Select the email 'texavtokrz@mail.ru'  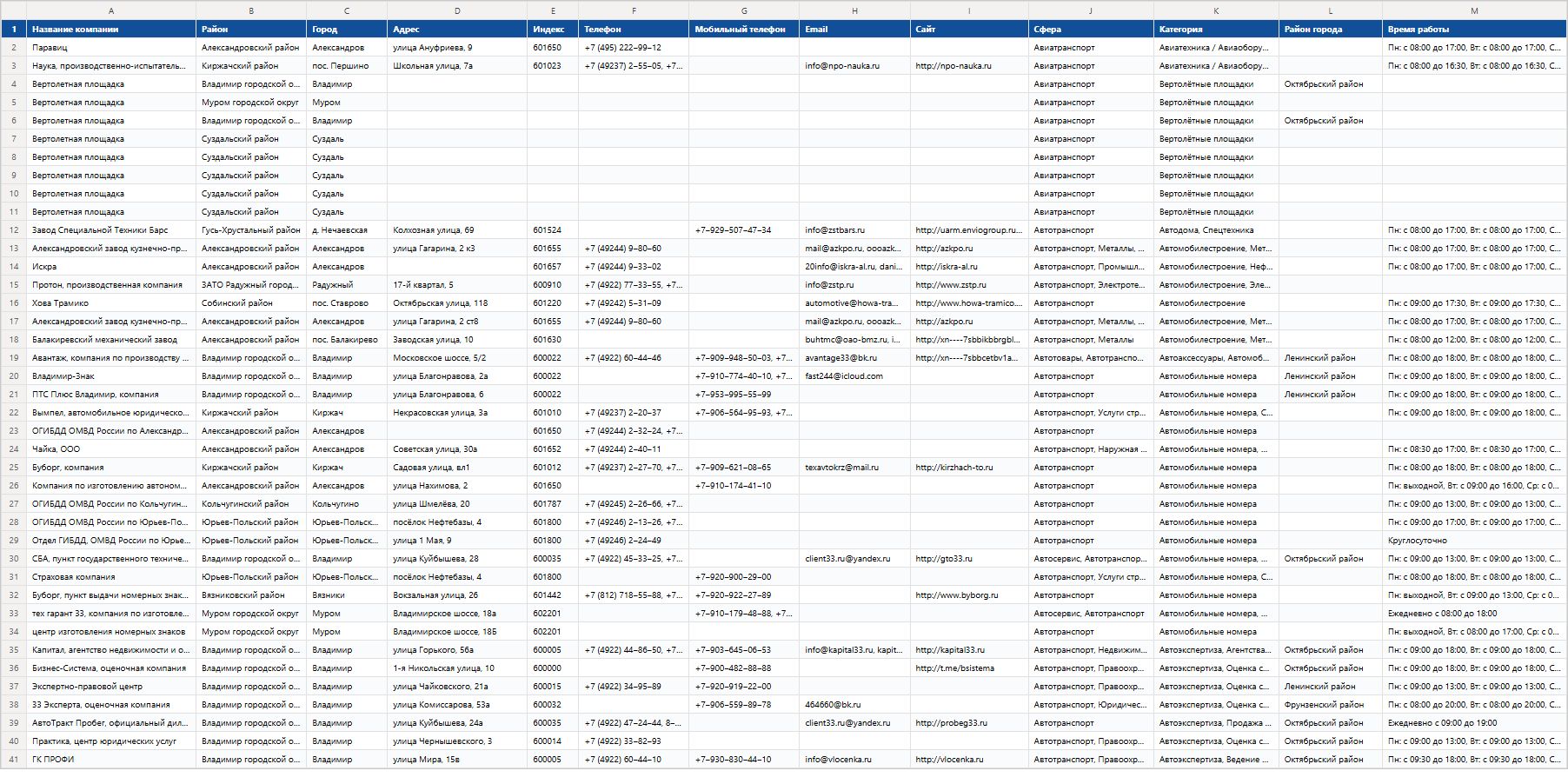(x=854, y=468)
